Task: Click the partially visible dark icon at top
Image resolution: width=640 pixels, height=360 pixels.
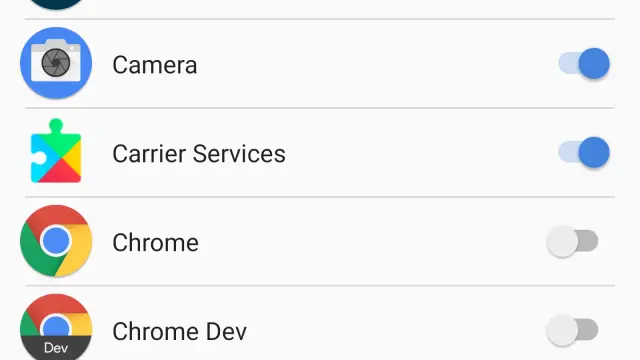Action: tap(56, 4)
